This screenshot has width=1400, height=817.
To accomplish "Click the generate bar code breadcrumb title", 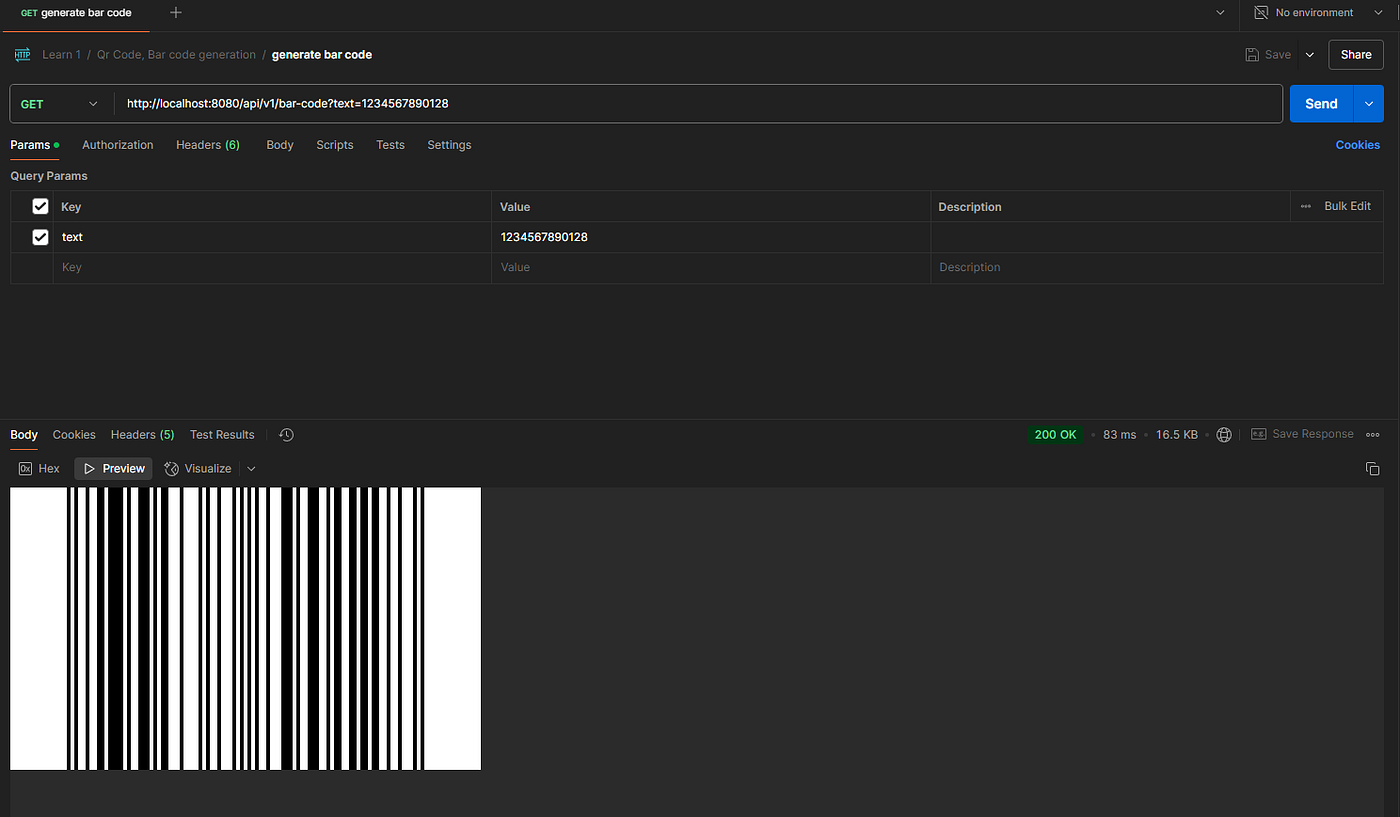I will point(322,55).
